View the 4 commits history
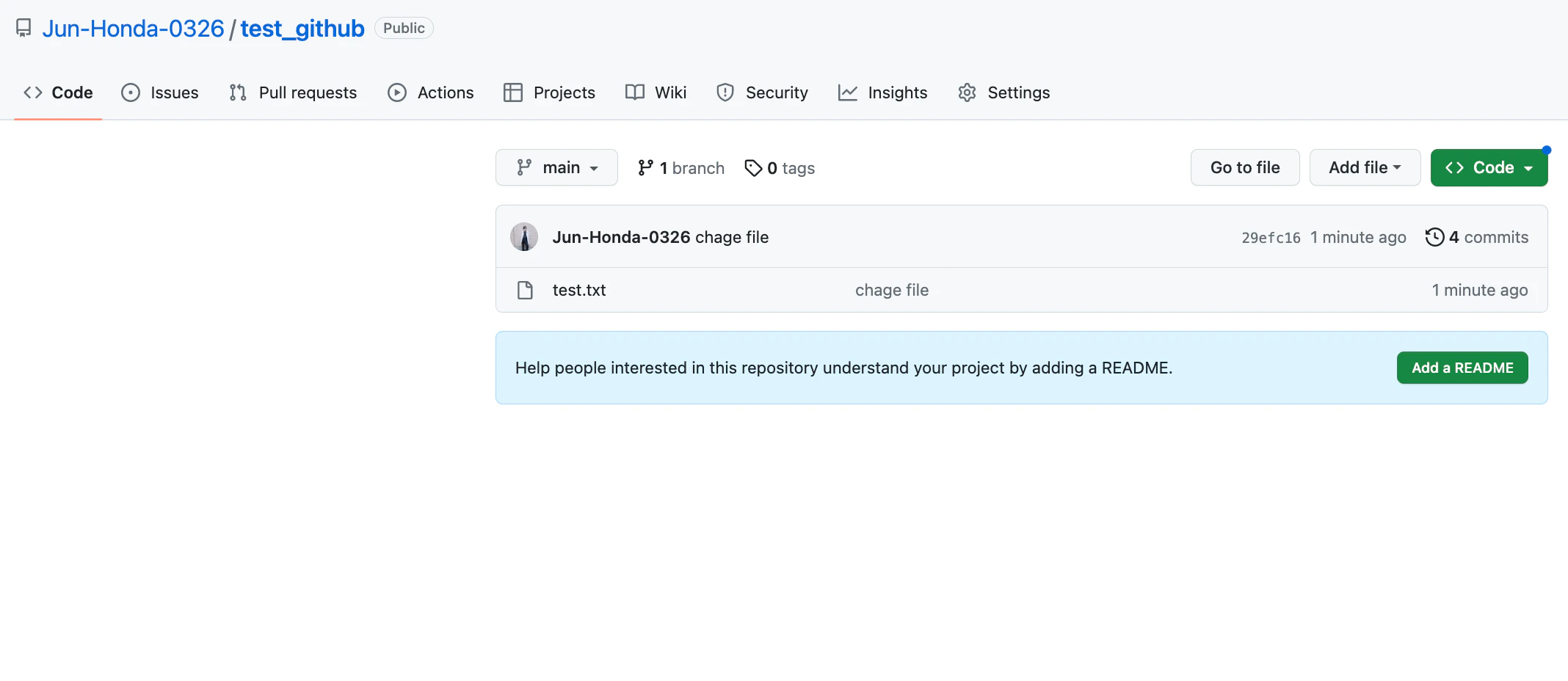 [1477, 237]
